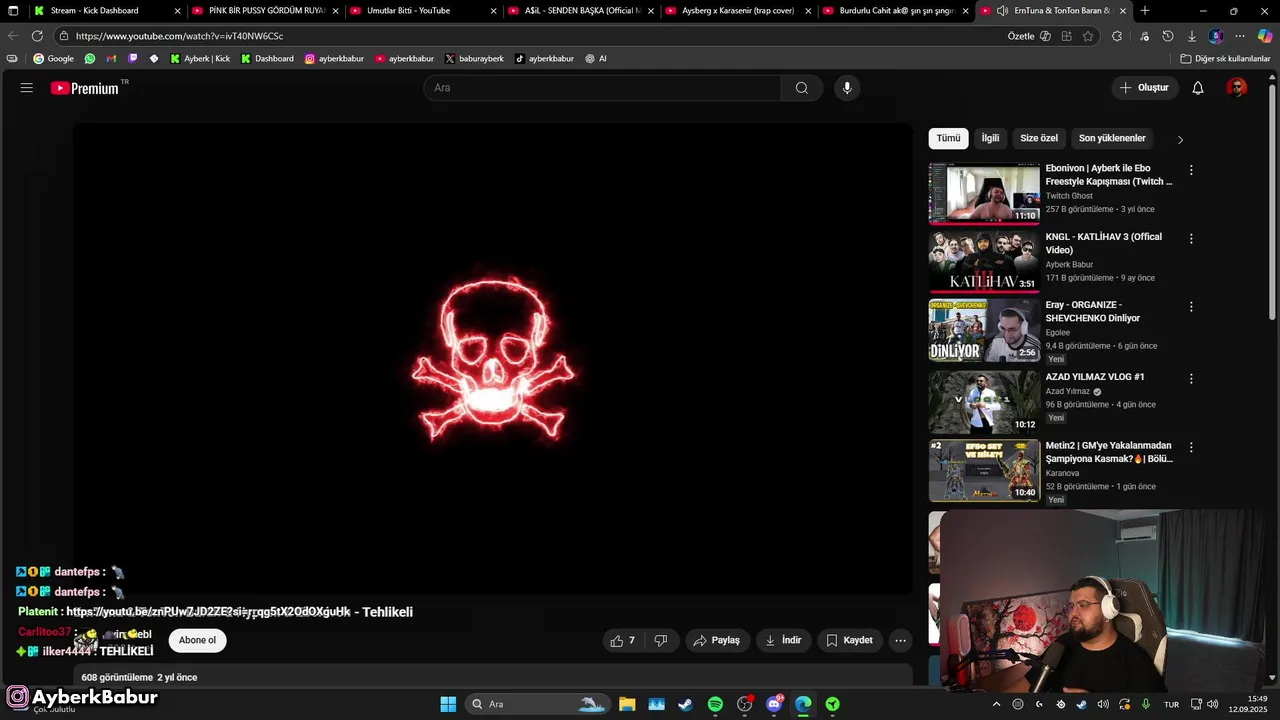Open more actions for the video
This screenshot has height=720, width=1280.
[901, 640]
